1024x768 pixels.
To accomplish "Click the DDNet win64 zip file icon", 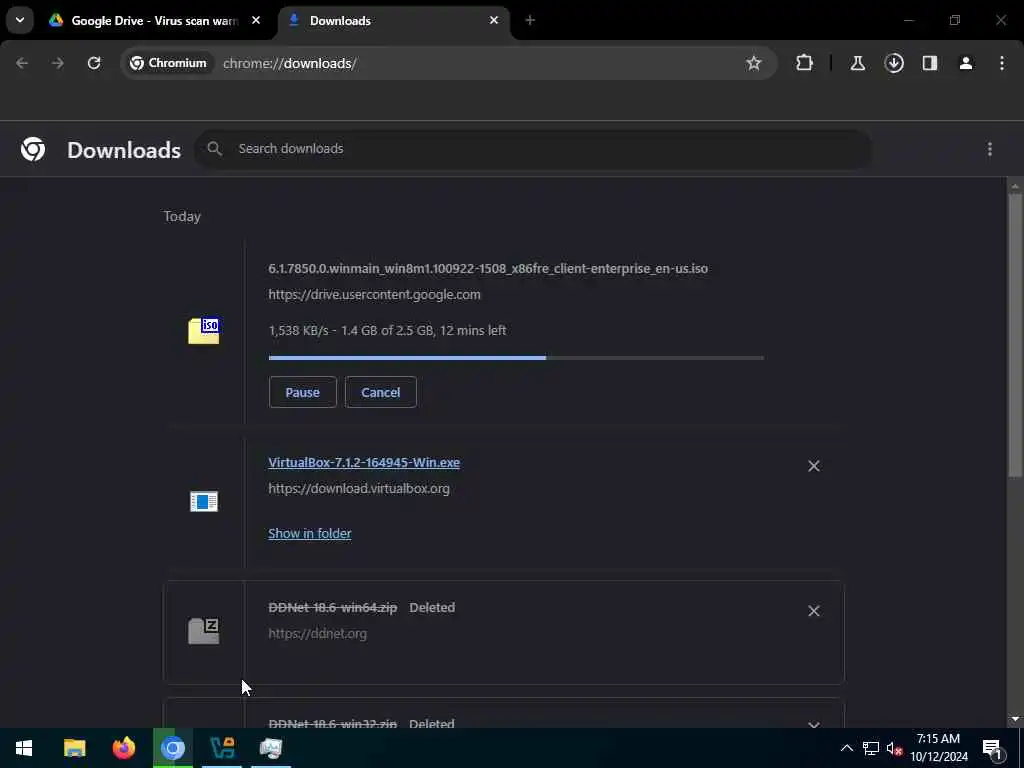I will pos(204,631).
